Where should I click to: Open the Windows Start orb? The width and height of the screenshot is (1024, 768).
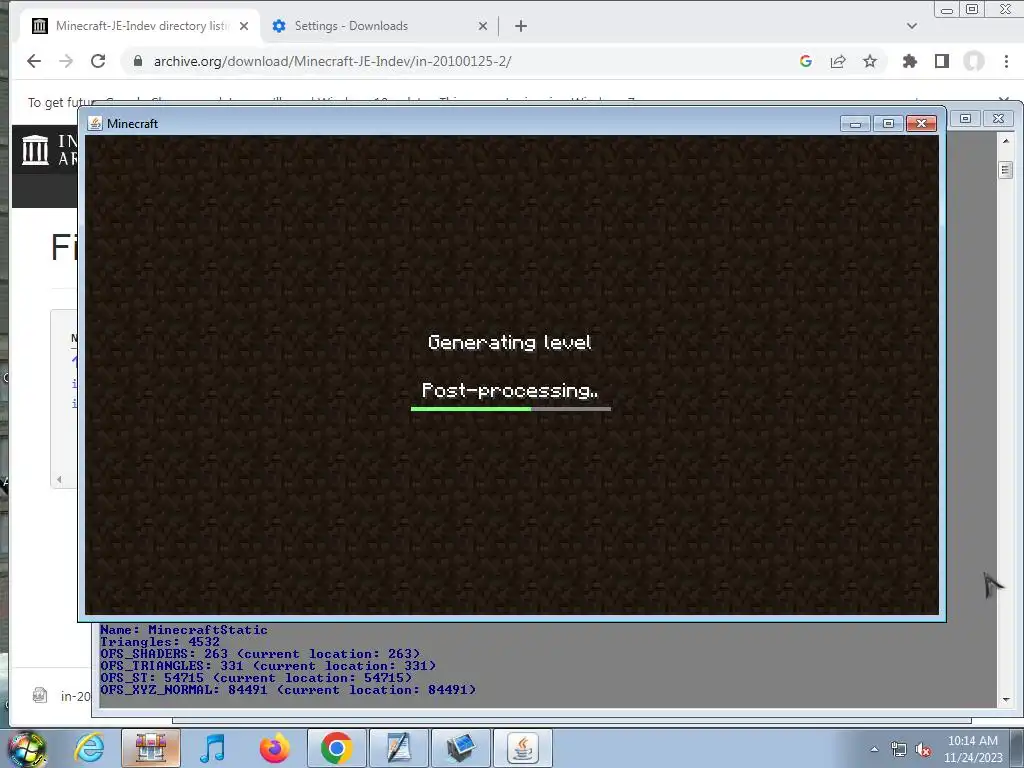[27, 748]
